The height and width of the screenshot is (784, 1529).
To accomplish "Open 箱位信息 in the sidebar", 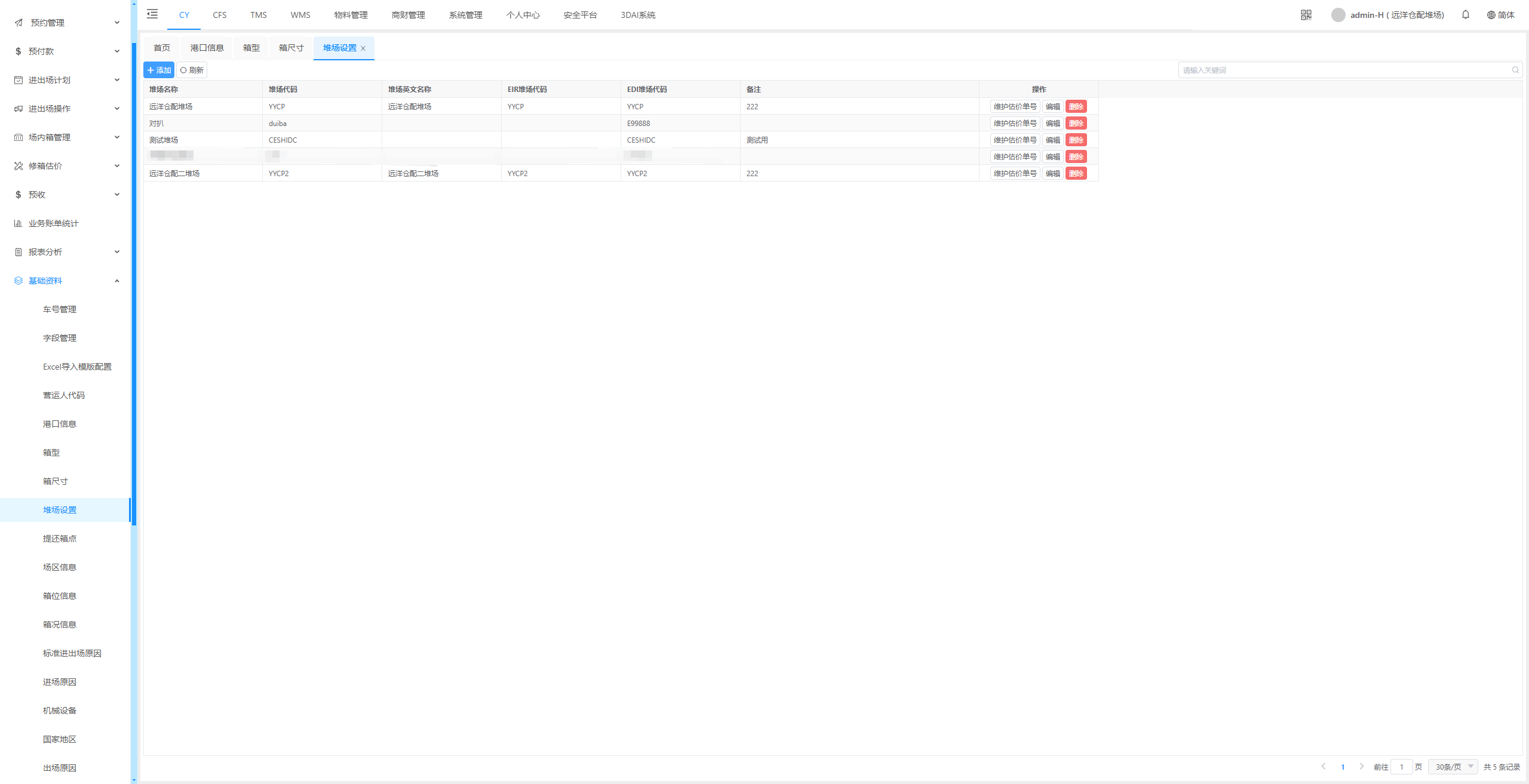I will (59, 596).
